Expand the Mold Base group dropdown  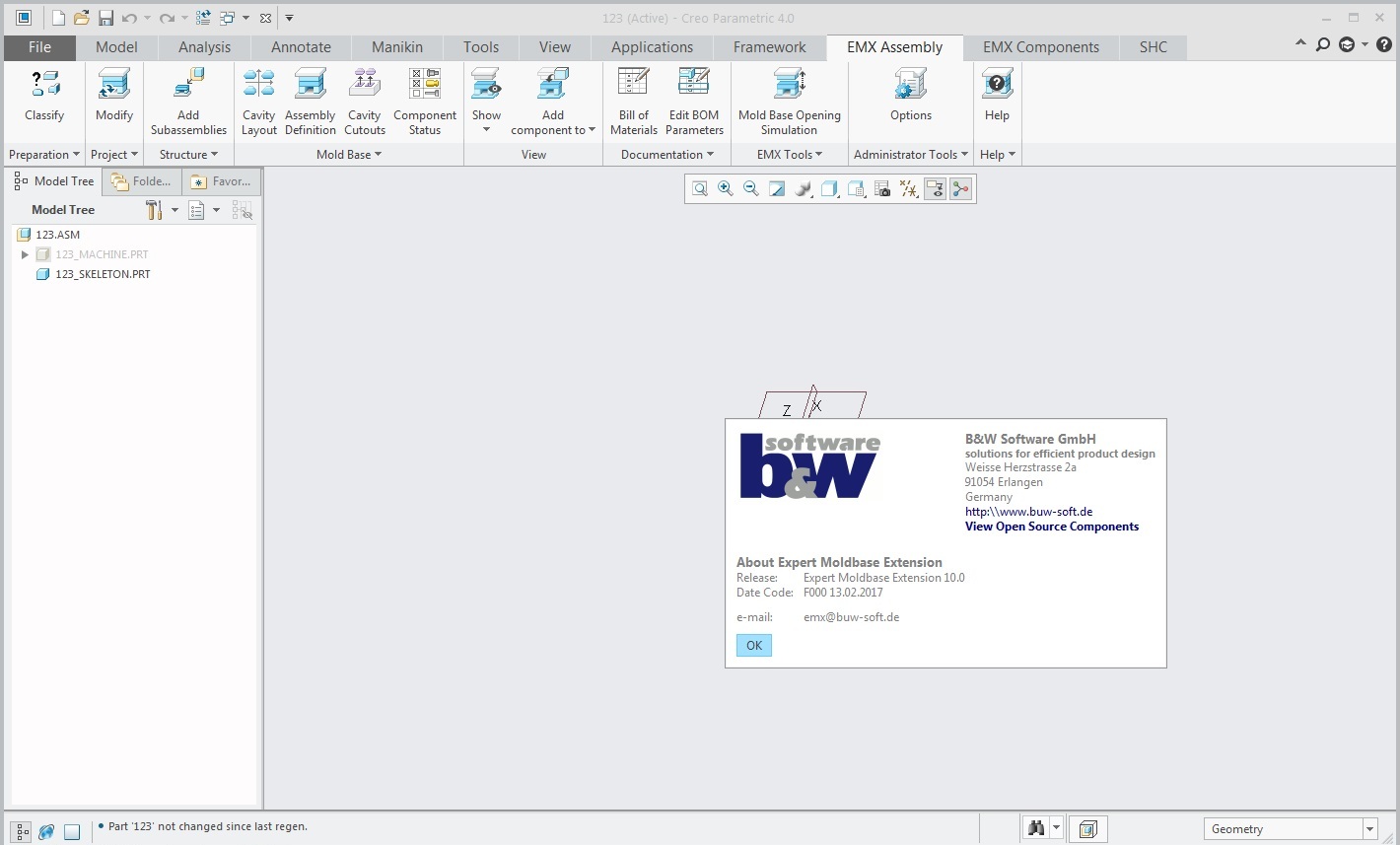(x=349, y=155)
